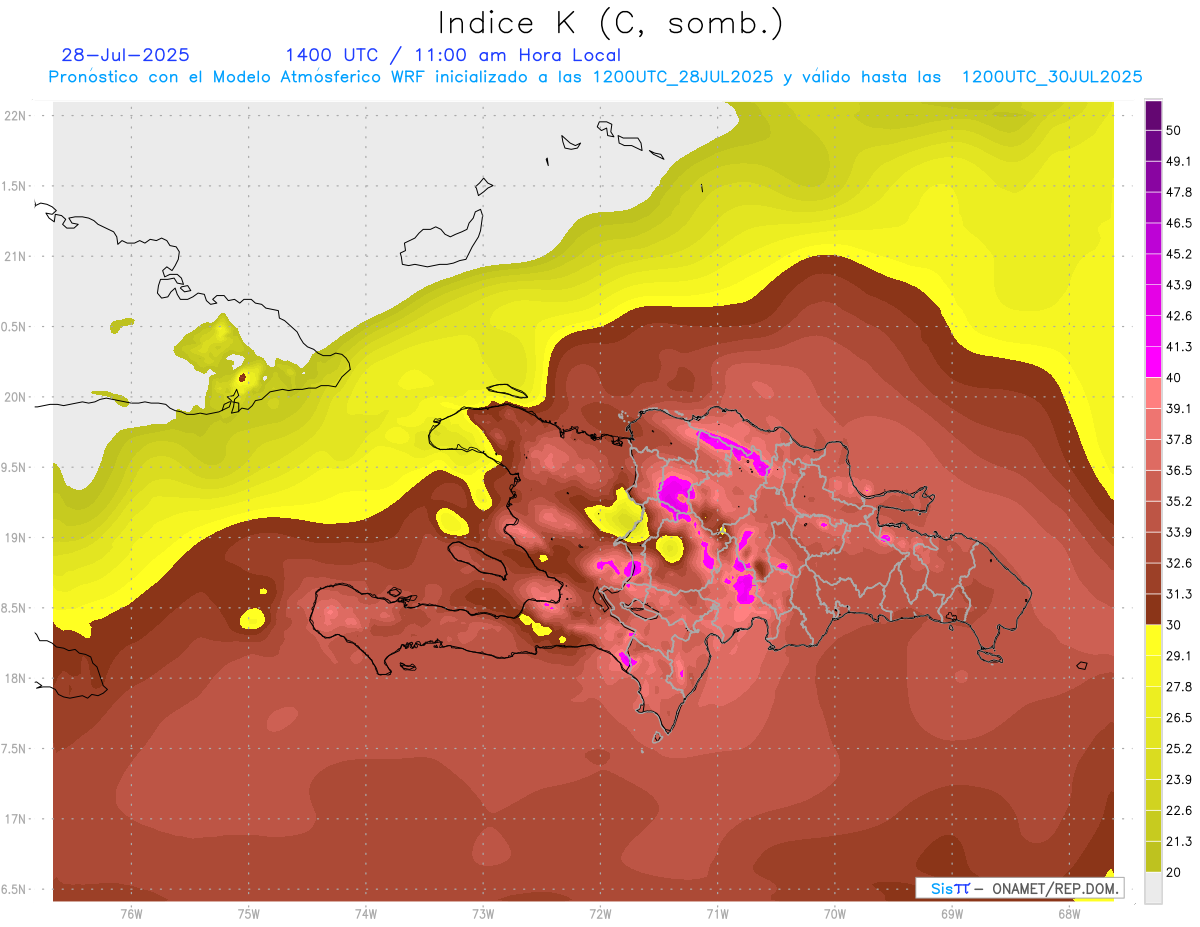This screenshot has width=1200, height=927.
Task: Select the '72W' longitude tick label
Action: (600, 914)
